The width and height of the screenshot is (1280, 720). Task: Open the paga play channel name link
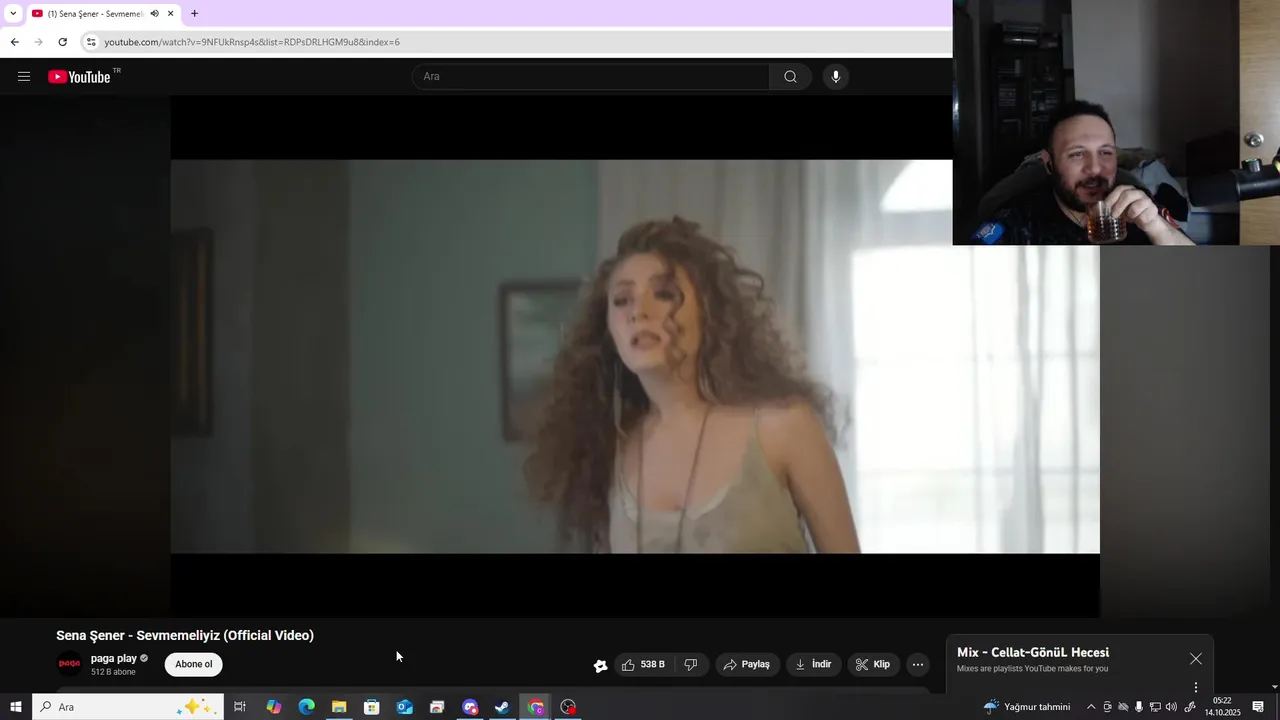(x=114, y=658)
